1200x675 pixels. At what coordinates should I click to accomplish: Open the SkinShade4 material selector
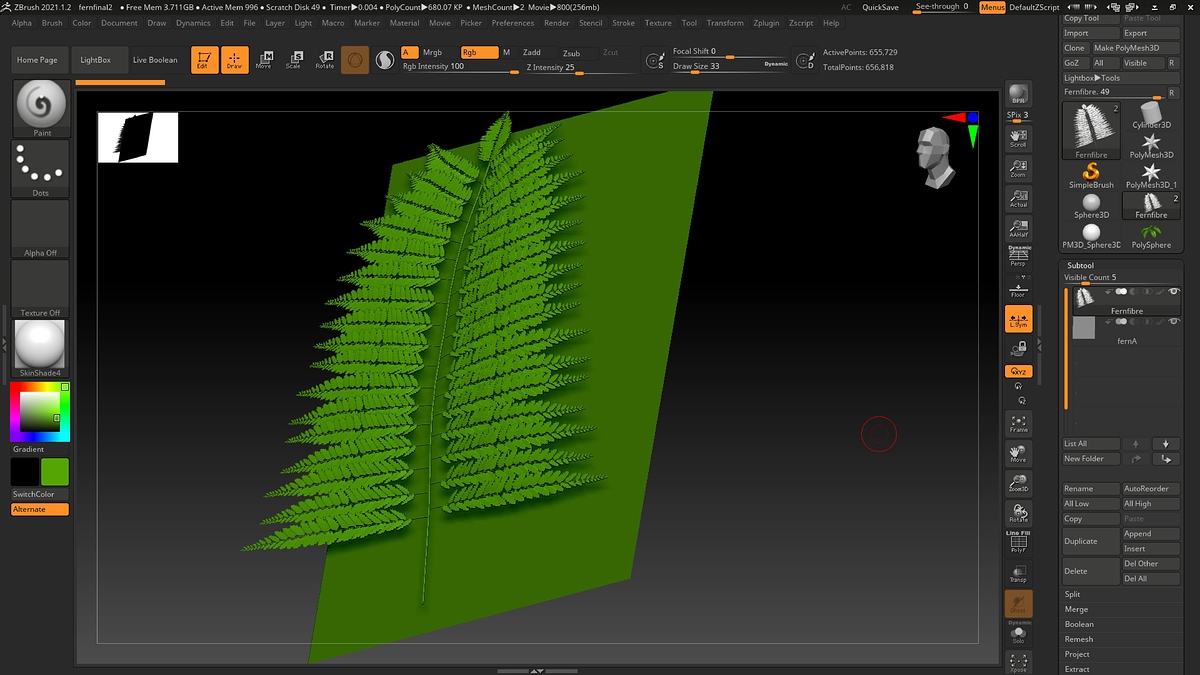pyautogui.click(x=41, y=348)
